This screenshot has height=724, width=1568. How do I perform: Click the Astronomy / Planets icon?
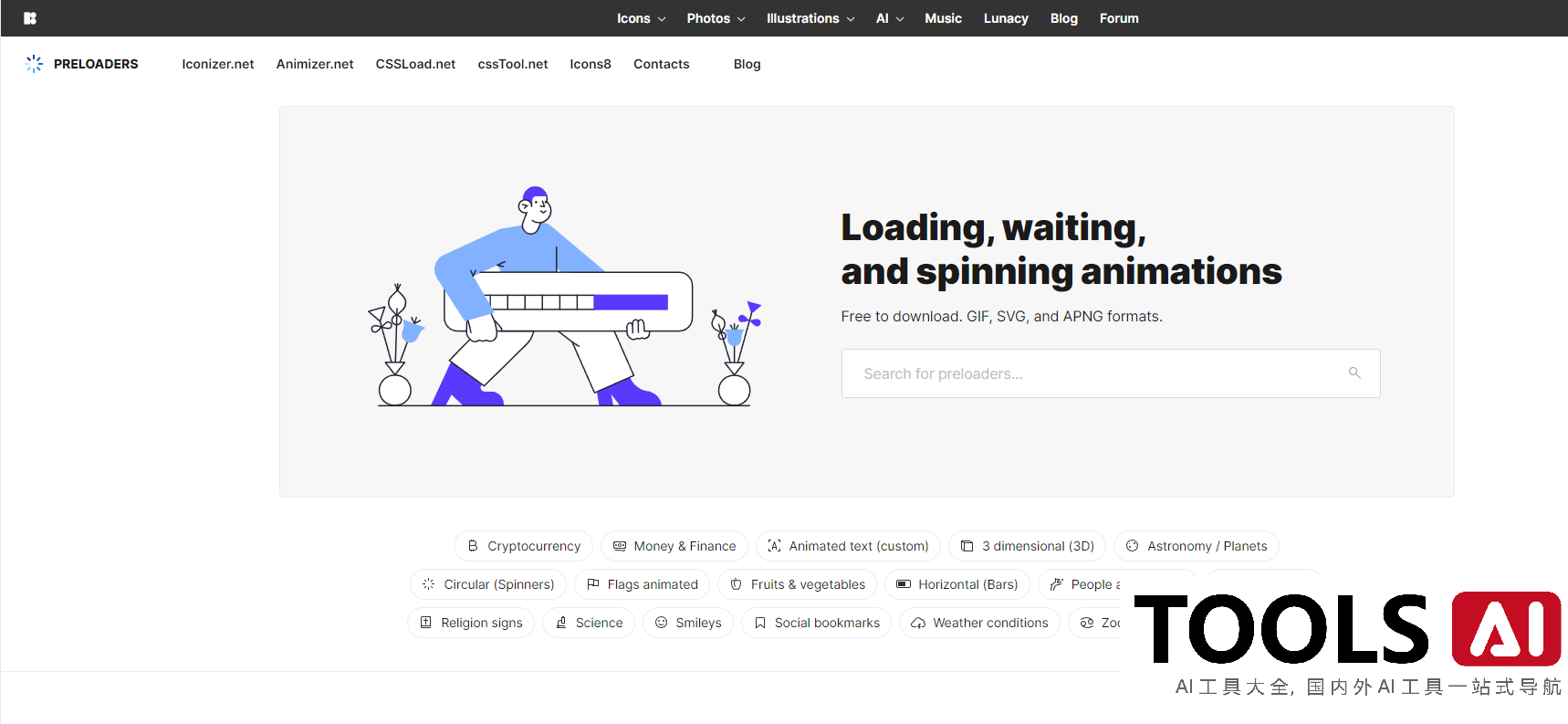[1133, 546]
